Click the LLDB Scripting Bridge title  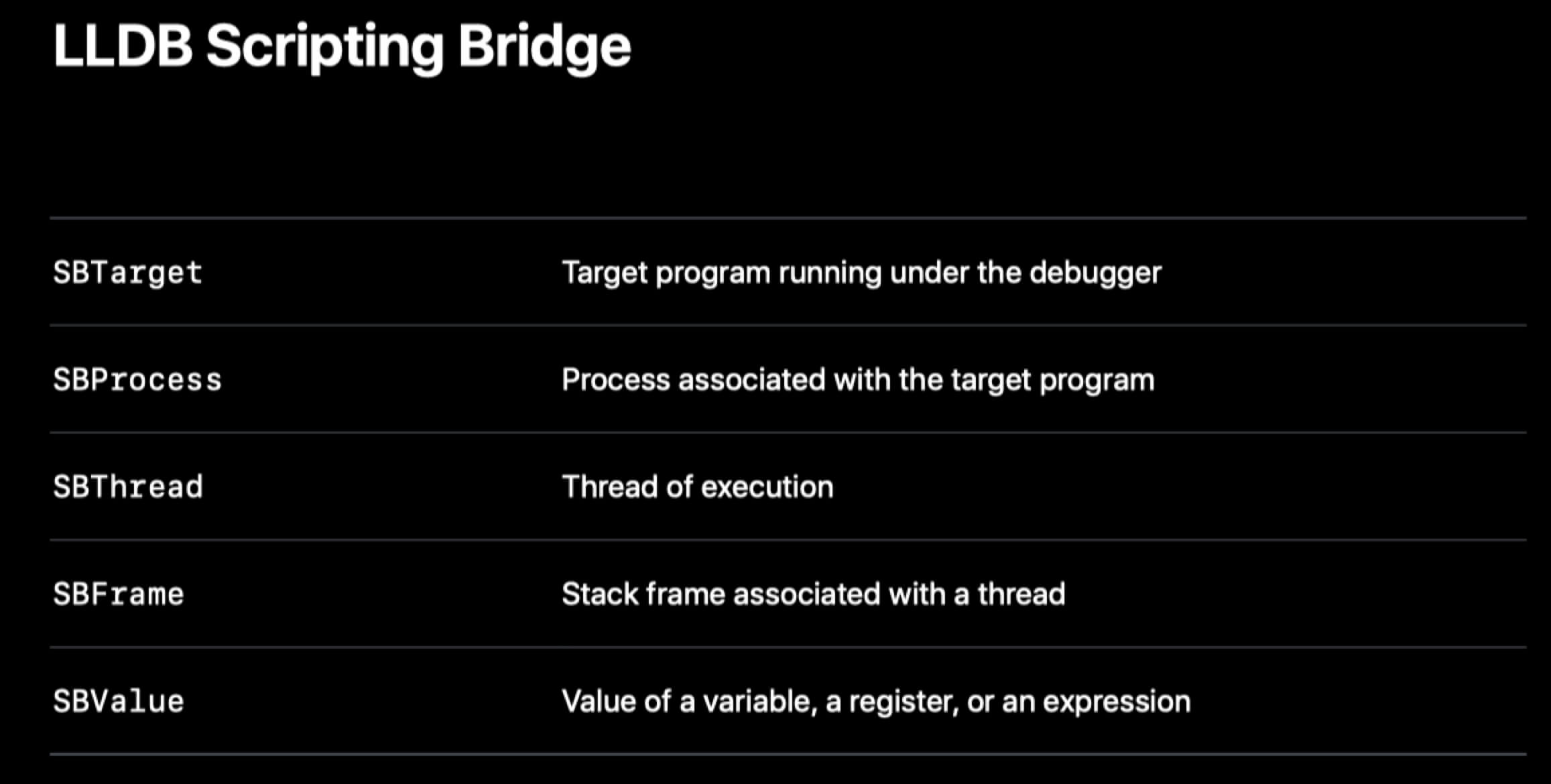coord(342,47)
